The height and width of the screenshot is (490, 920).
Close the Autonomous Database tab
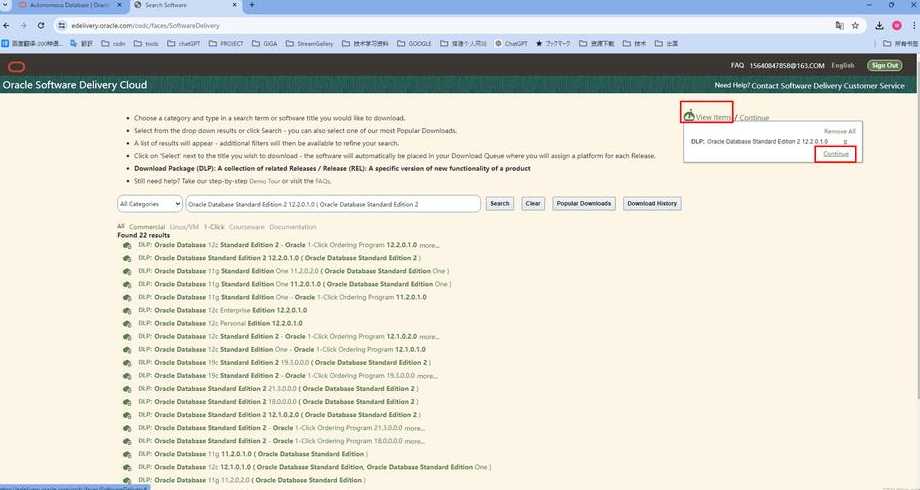tap(120, 5)
